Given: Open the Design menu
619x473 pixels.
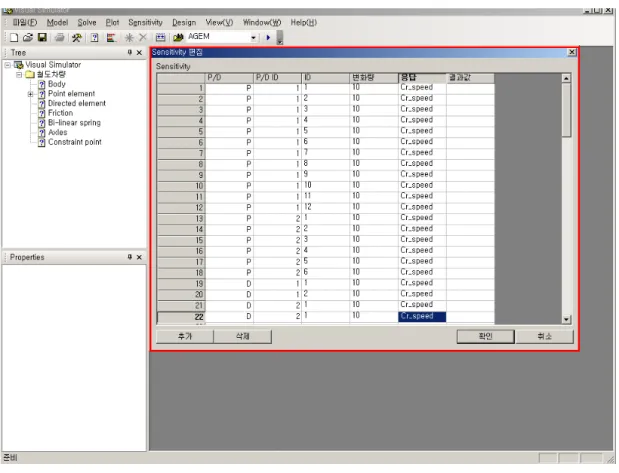Looking at the screenshot, I should (184, 23).
